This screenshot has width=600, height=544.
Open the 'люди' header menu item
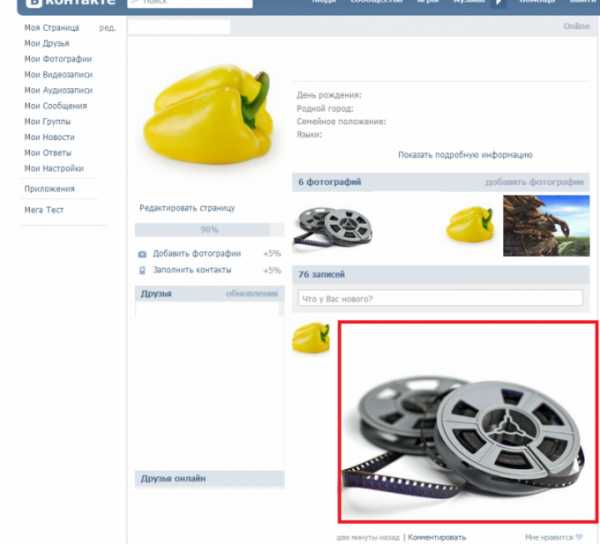coord(324,2)
